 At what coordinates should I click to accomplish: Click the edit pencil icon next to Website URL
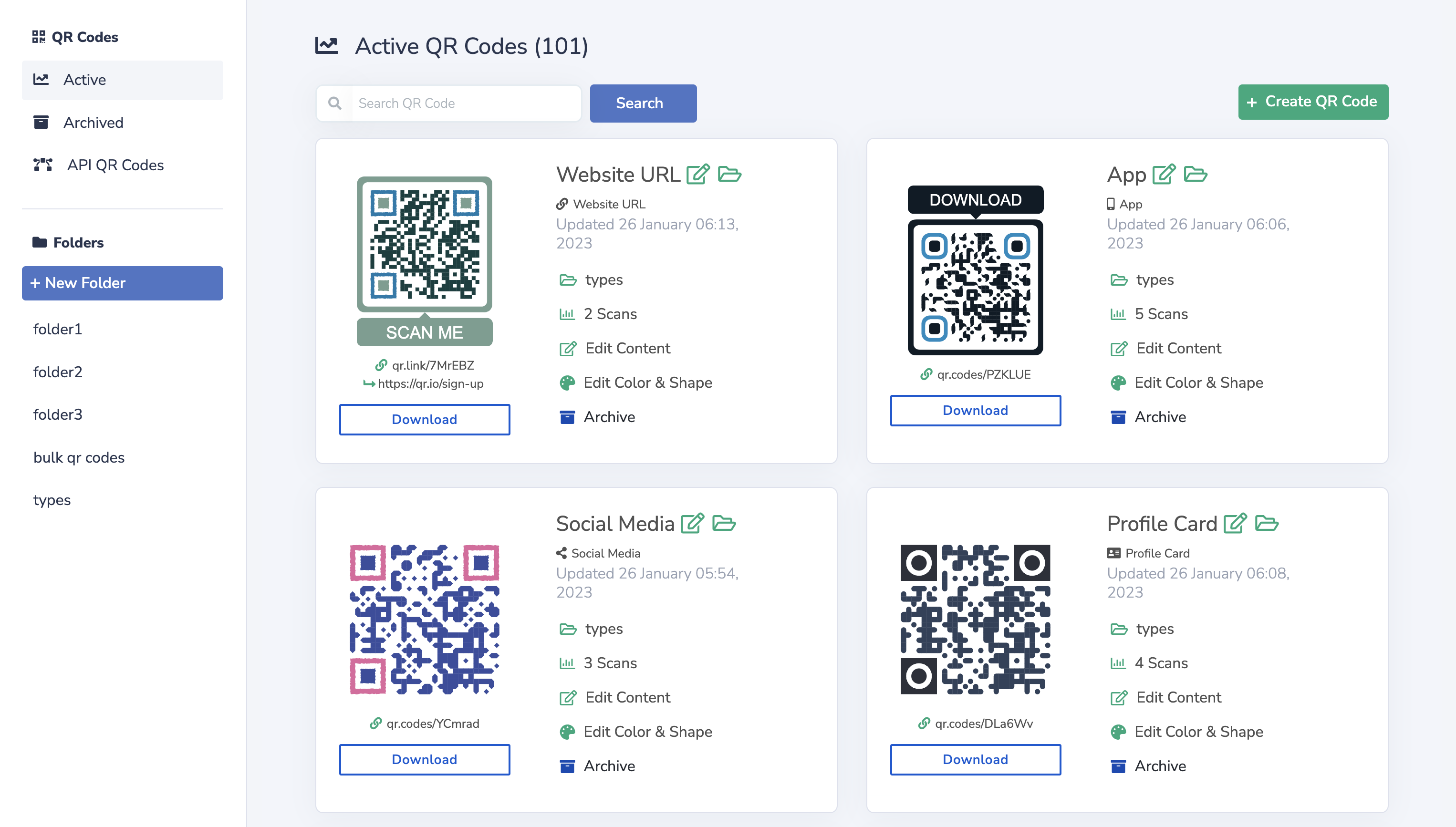click(698, 175)
